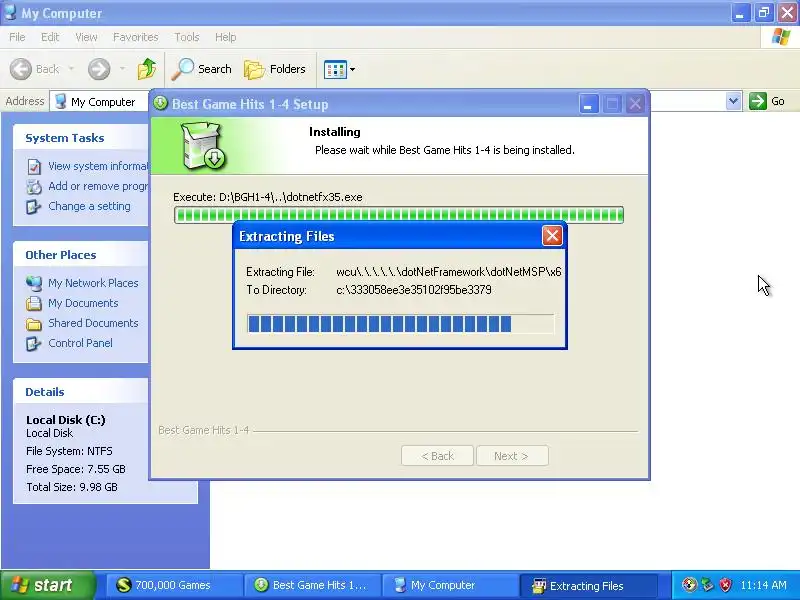Image resolution: width=800 pixels, height=600 pixels.
Task: Switch to Extracting Files taskbar item
Action: pyautogui.click(x=588, y=585)
